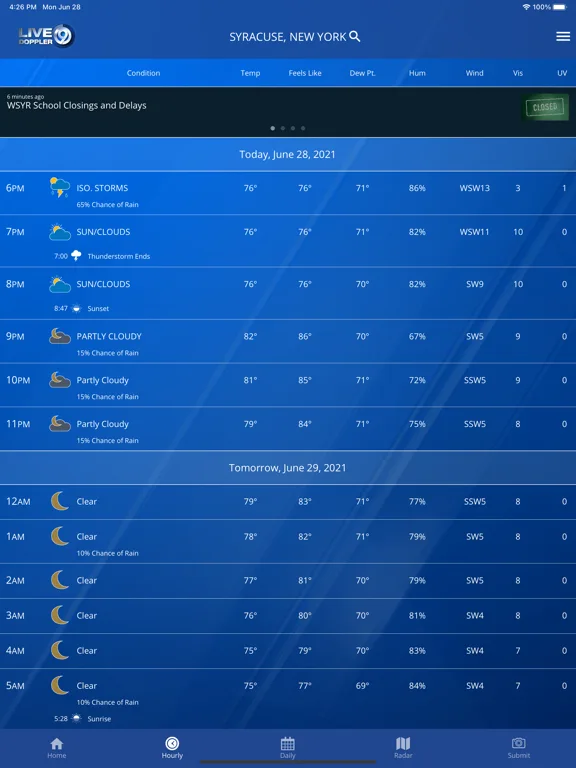Tap the Thunderstorm Ends text
The height and width of the screenshot is (768, 576).
click(x=119, y=256)
